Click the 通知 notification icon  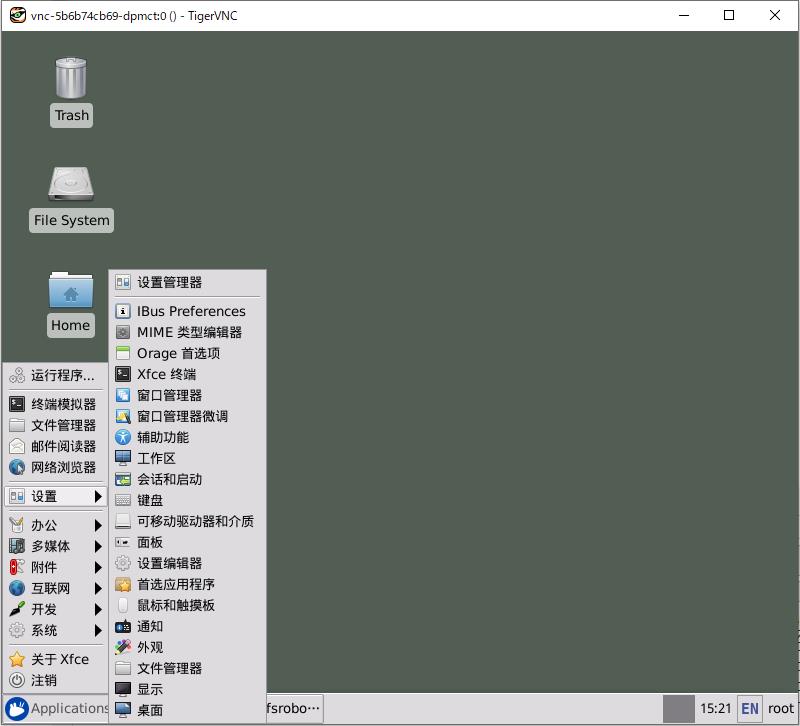click(x=122, y=626)
